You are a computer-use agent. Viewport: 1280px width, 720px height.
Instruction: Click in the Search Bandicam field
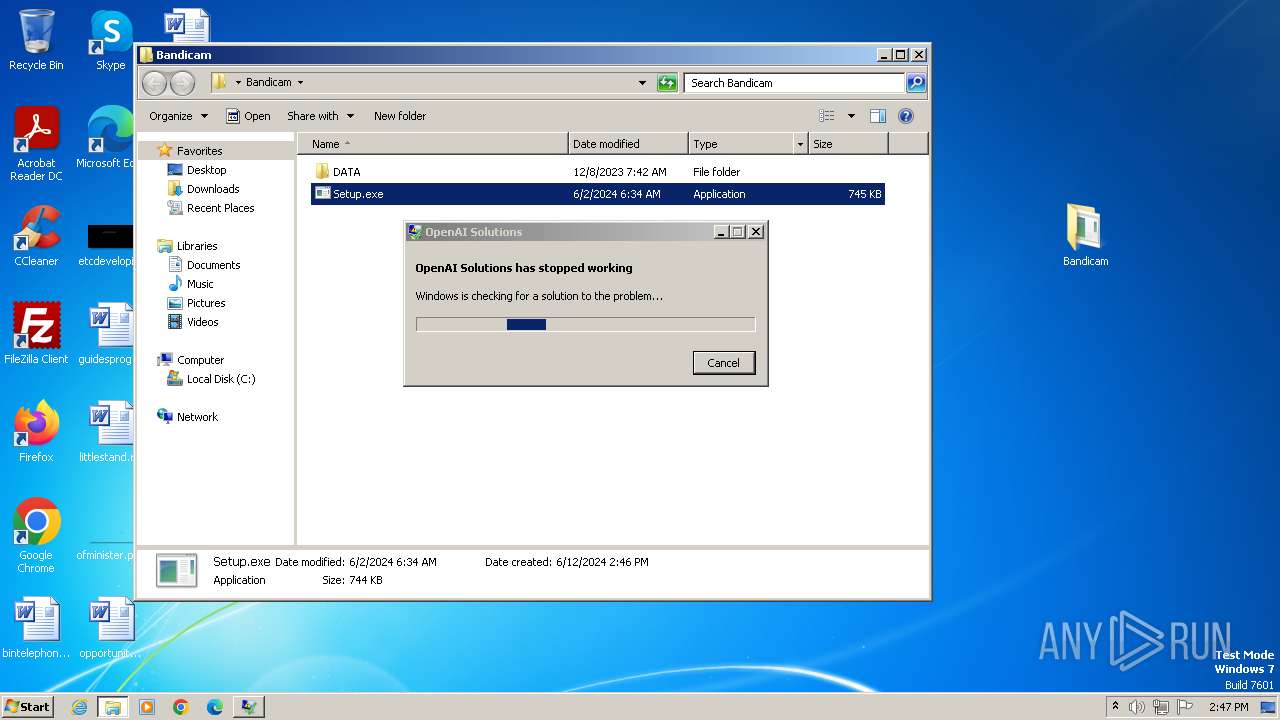coord(795,83)
